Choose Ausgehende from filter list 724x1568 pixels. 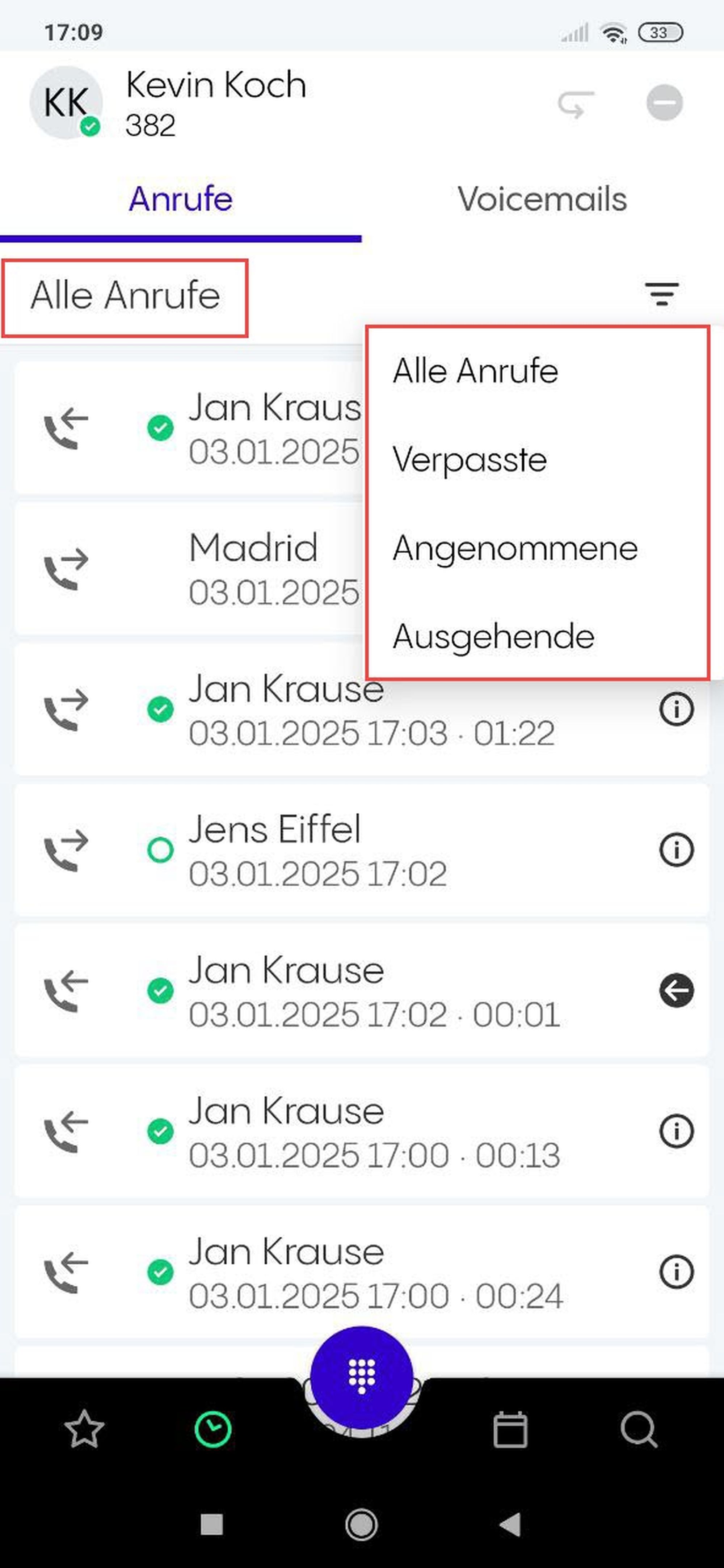pyautogui.click(x=493, y=637)
